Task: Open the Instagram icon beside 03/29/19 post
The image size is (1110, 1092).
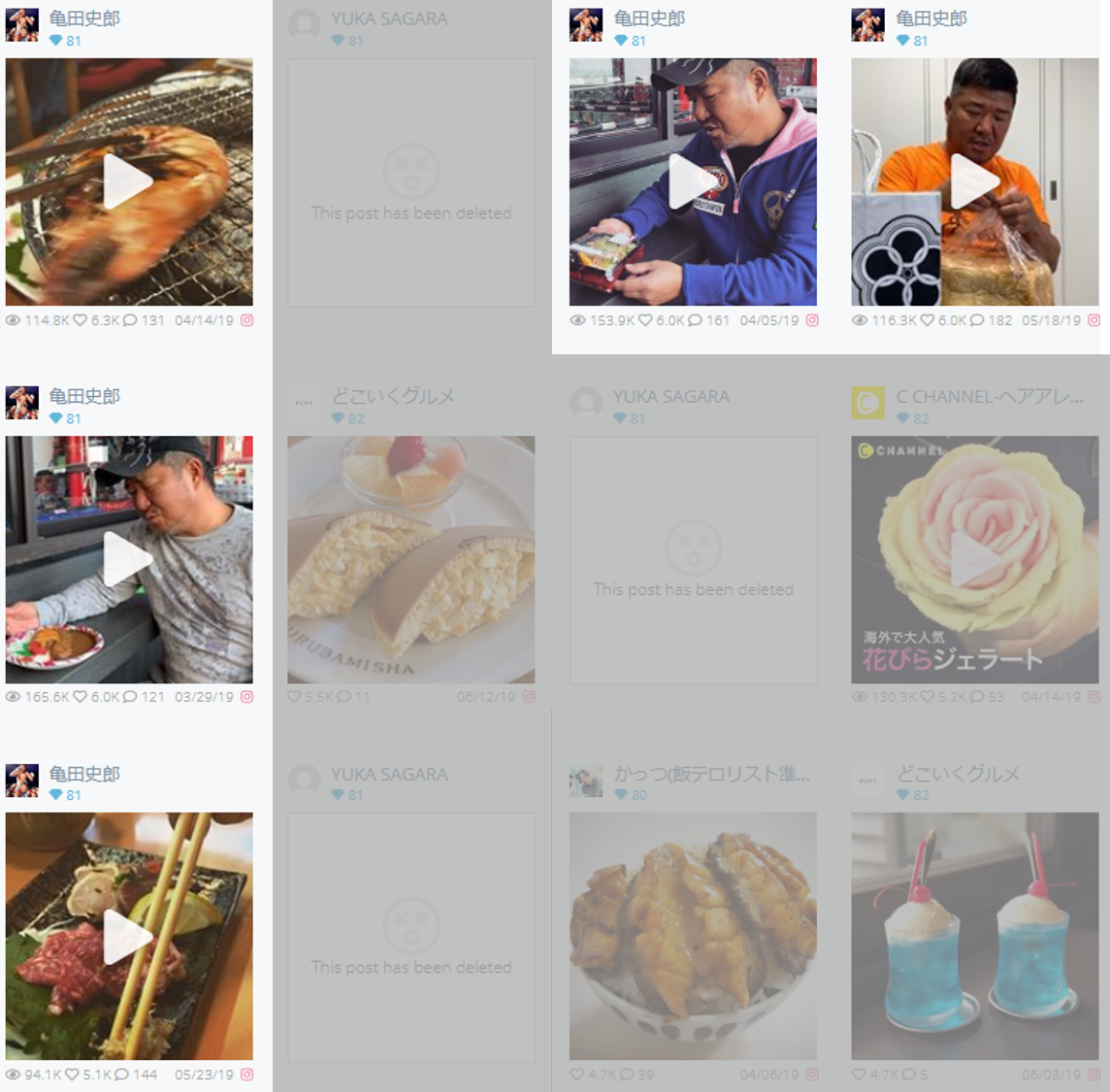Action: [x=246, y=697]
